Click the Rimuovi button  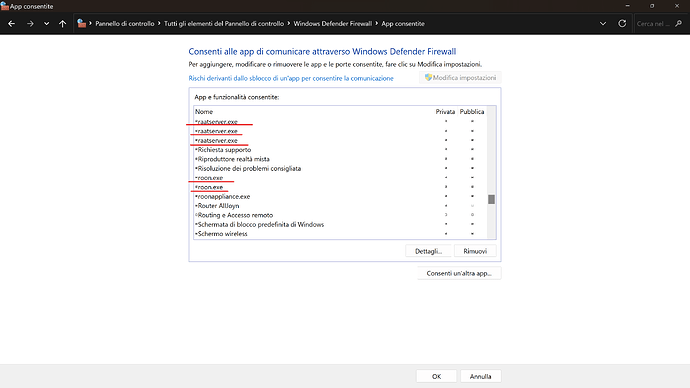pyautogui.click(x=475, y=251)
